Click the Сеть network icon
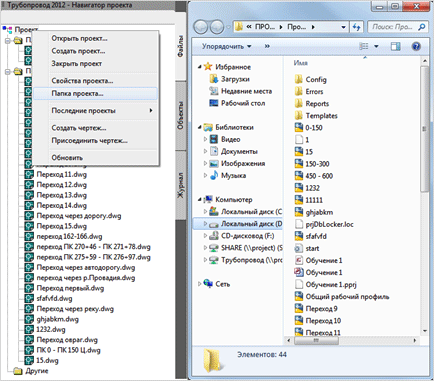The width and height of the screenshot is (434, 381). tap(208, 284)
